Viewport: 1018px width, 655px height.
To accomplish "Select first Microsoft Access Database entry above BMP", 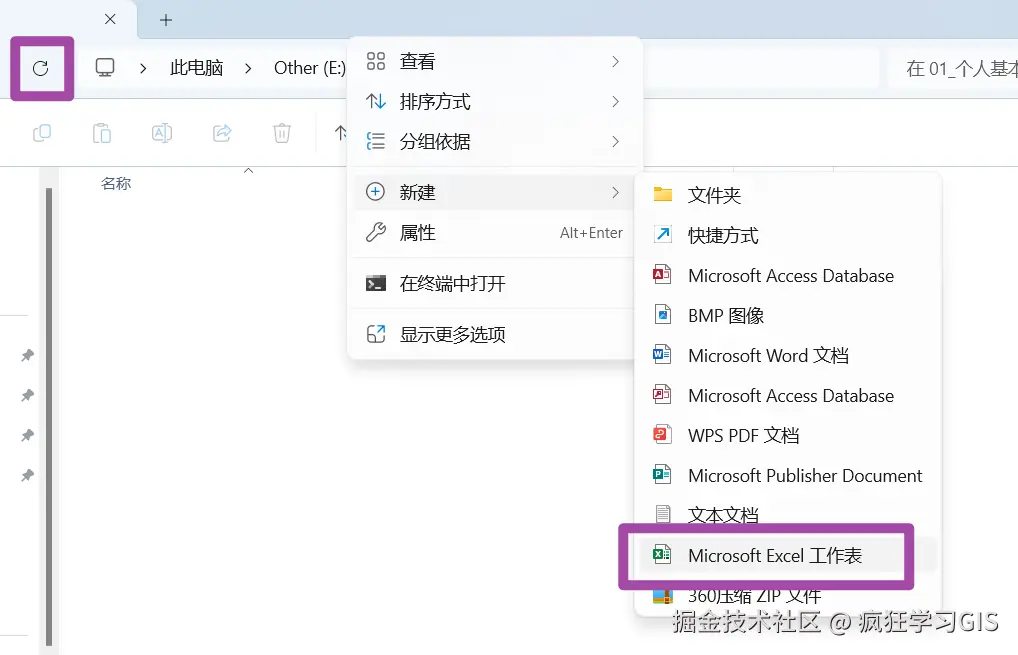I will click(x=788, y=275).
